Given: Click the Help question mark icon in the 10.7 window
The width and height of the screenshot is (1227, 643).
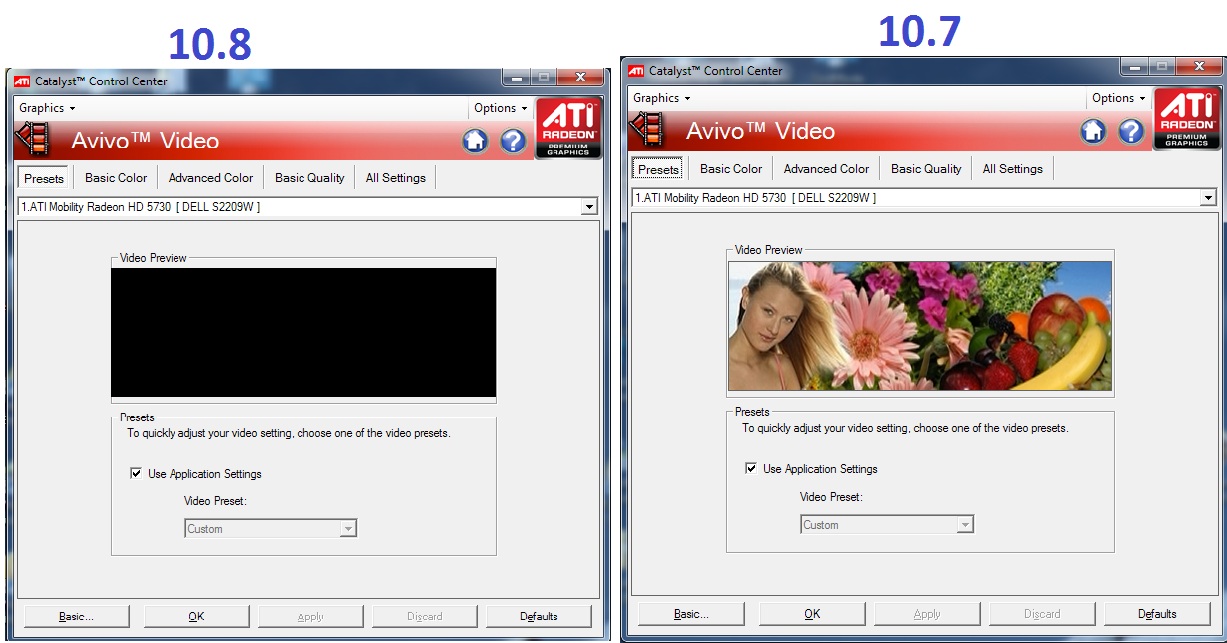Looking at the screenshot, I should click(x=1131, y=131).
